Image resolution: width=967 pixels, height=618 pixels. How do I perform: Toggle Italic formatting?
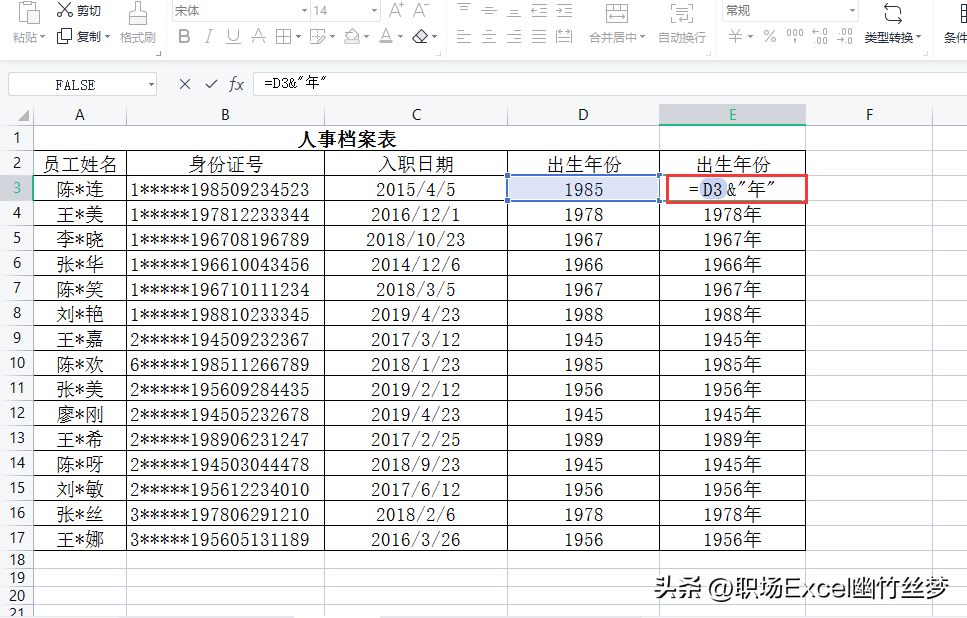(208, 36)
